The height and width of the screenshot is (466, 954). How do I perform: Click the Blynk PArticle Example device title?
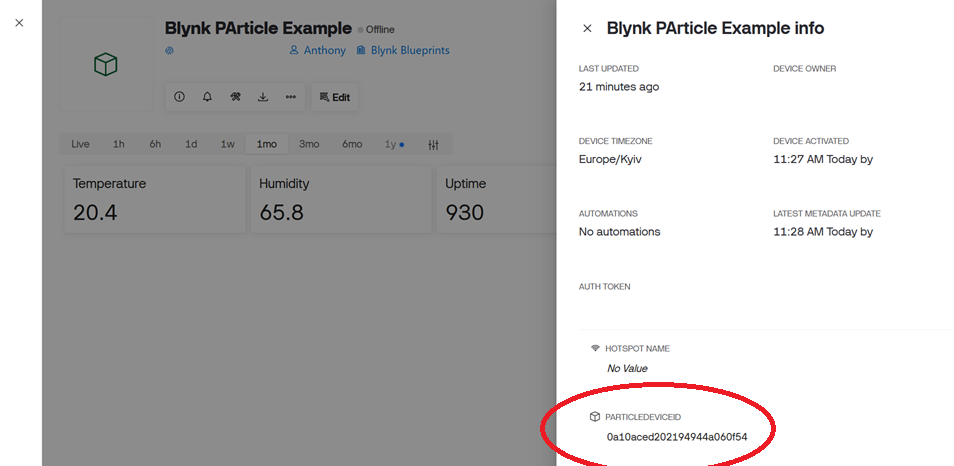coord(259,28)
